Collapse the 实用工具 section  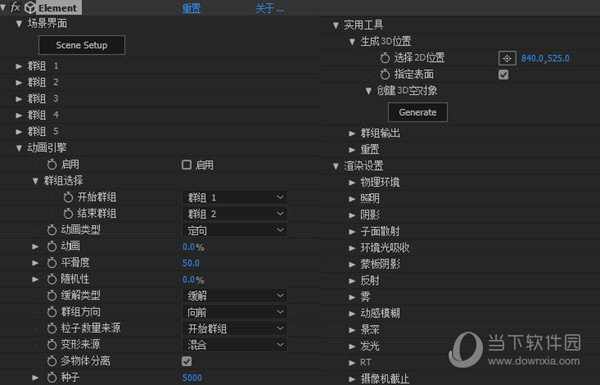336,25
